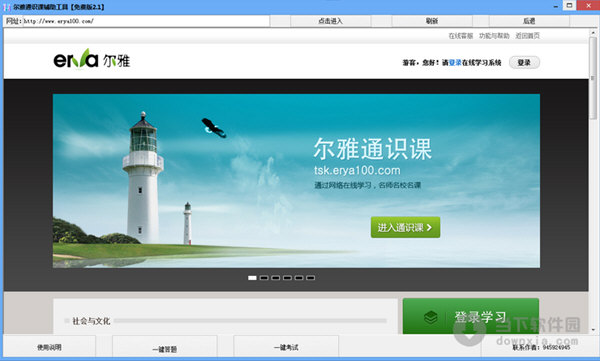600x361 pixels.
Task: Maximize the window
Action: pyautogui.click(x=569, y=5)
